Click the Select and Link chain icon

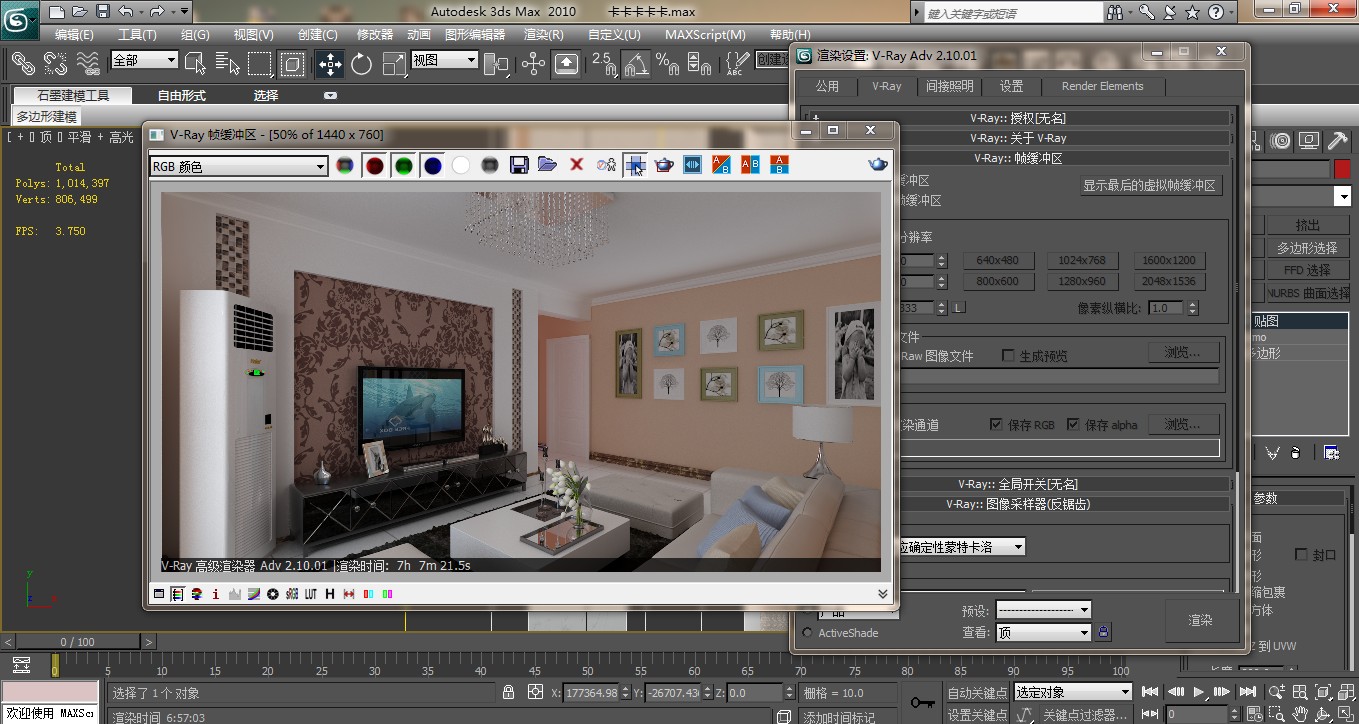22,64
